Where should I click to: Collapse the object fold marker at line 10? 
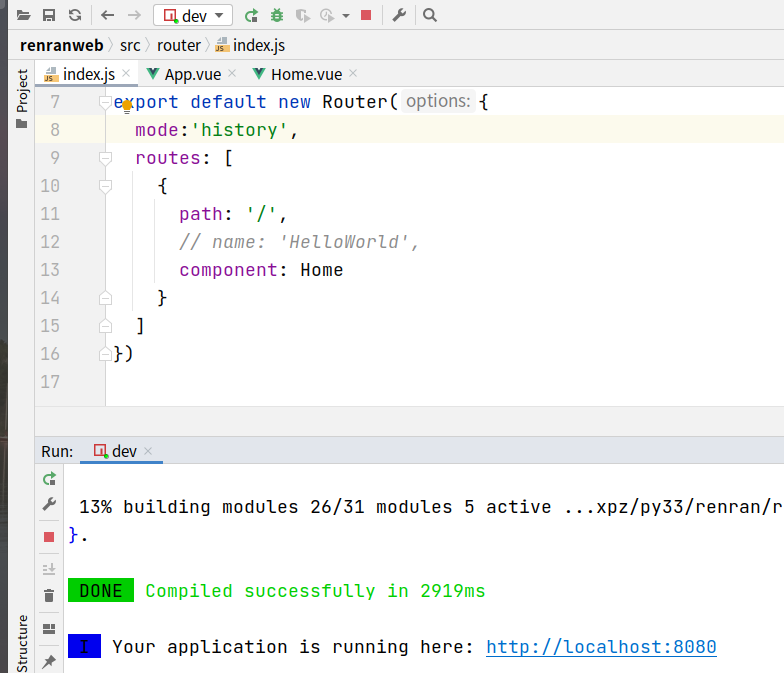(x=105, y=186)
